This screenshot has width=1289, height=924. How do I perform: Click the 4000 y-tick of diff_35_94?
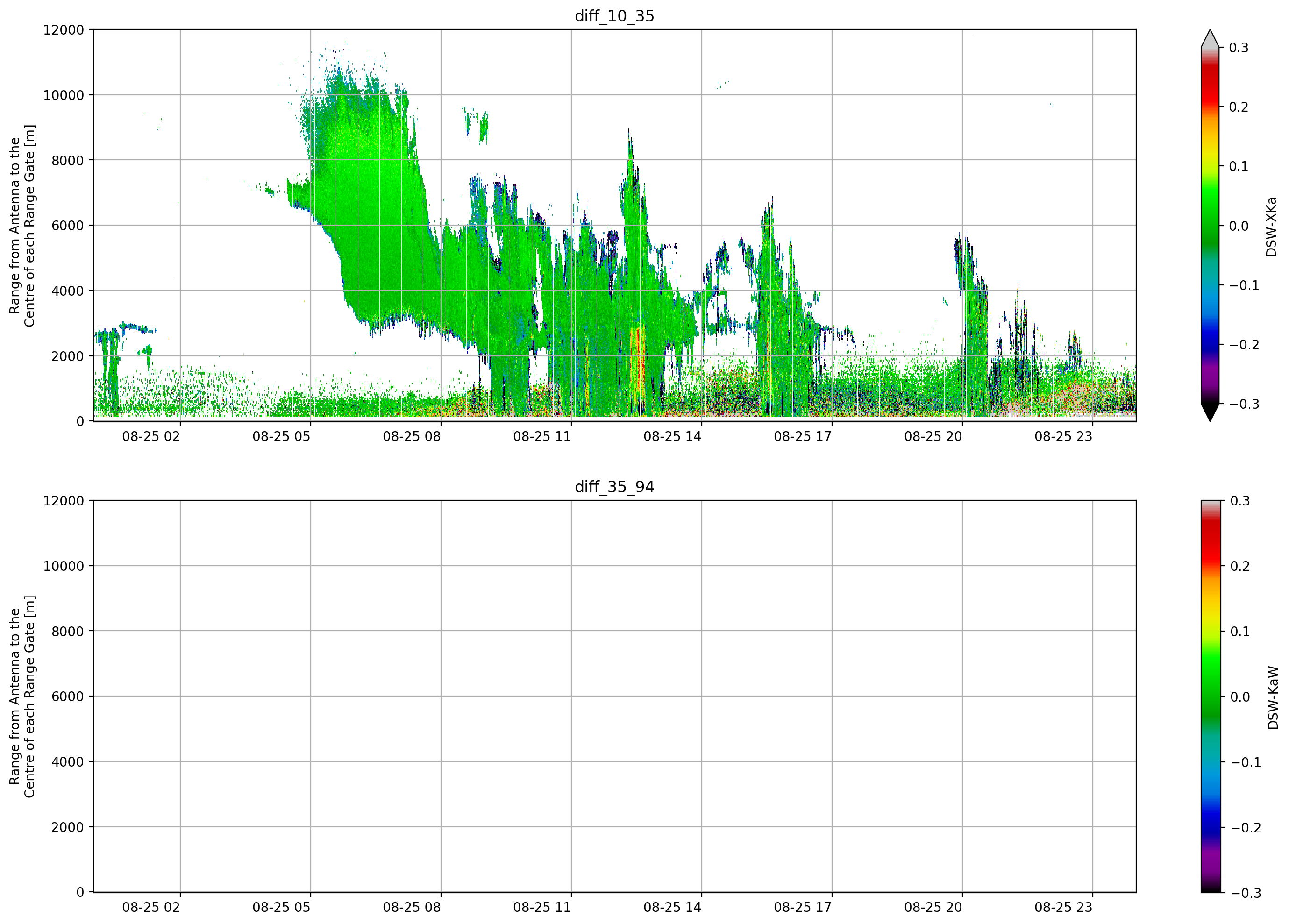point(68,762)
